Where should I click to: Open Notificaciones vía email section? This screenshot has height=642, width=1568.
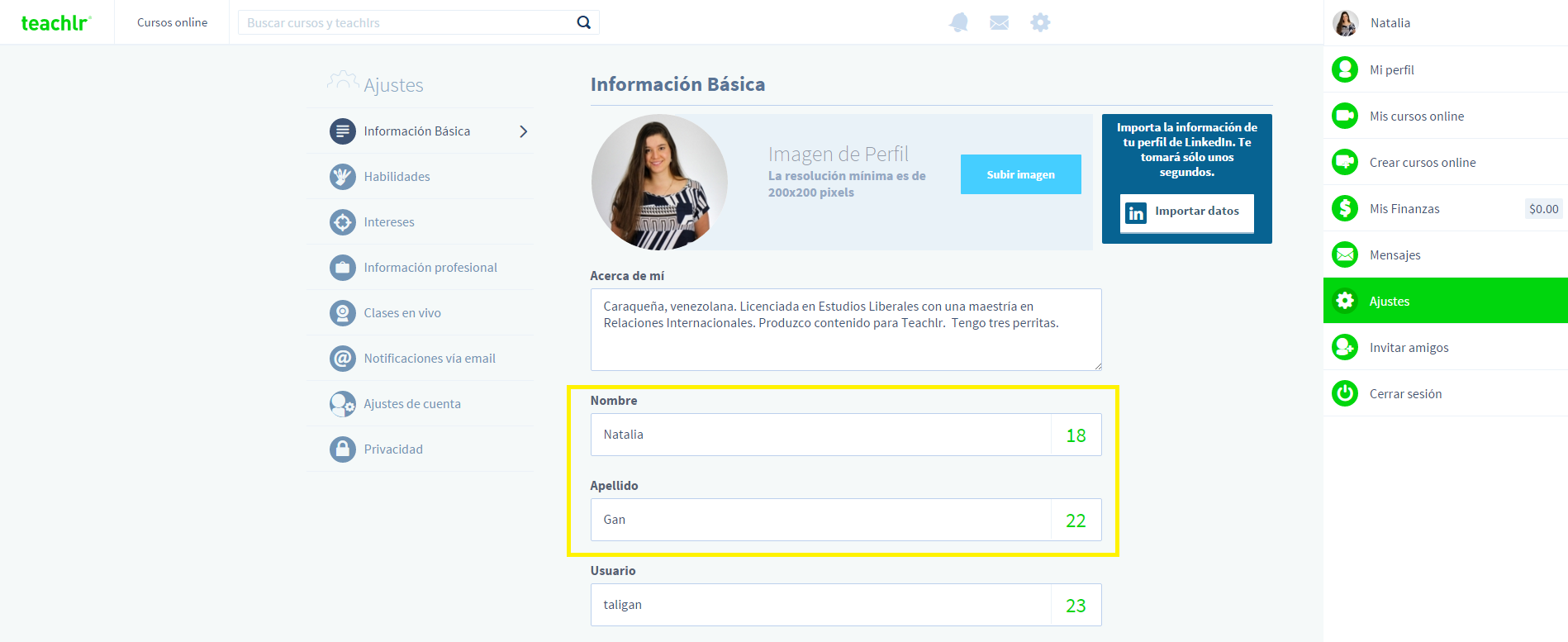tap(421, 359)
